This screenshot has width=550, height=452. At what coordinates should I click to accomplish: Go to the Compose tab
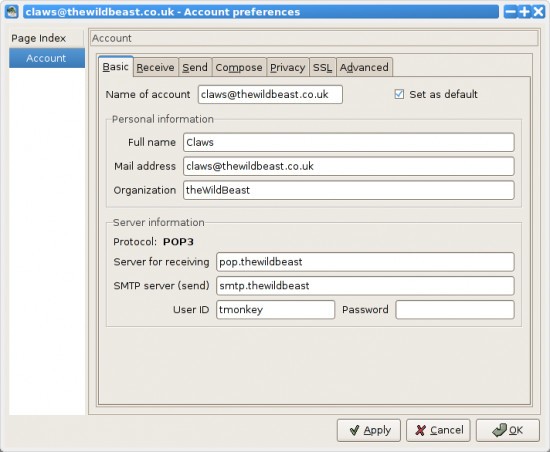(239, 67)
